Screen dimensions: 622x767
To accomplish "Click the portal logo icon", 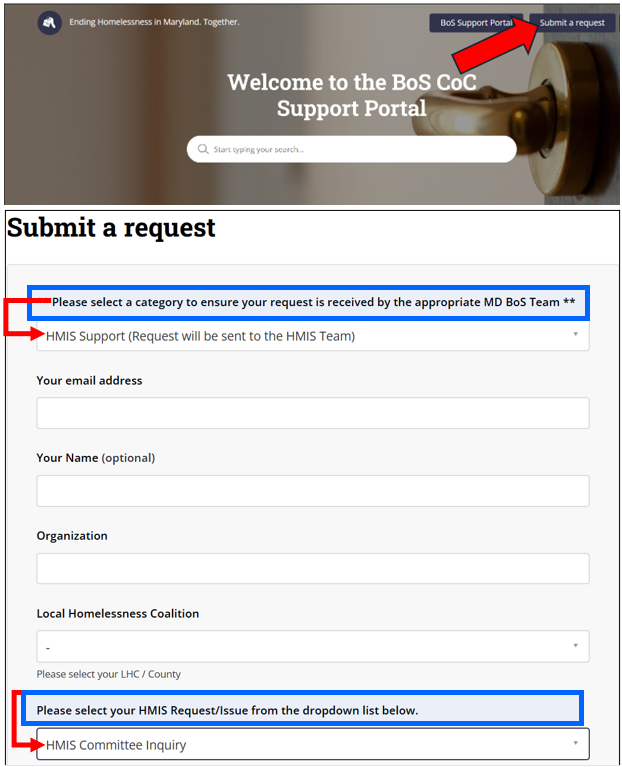I will pos(49,22).
